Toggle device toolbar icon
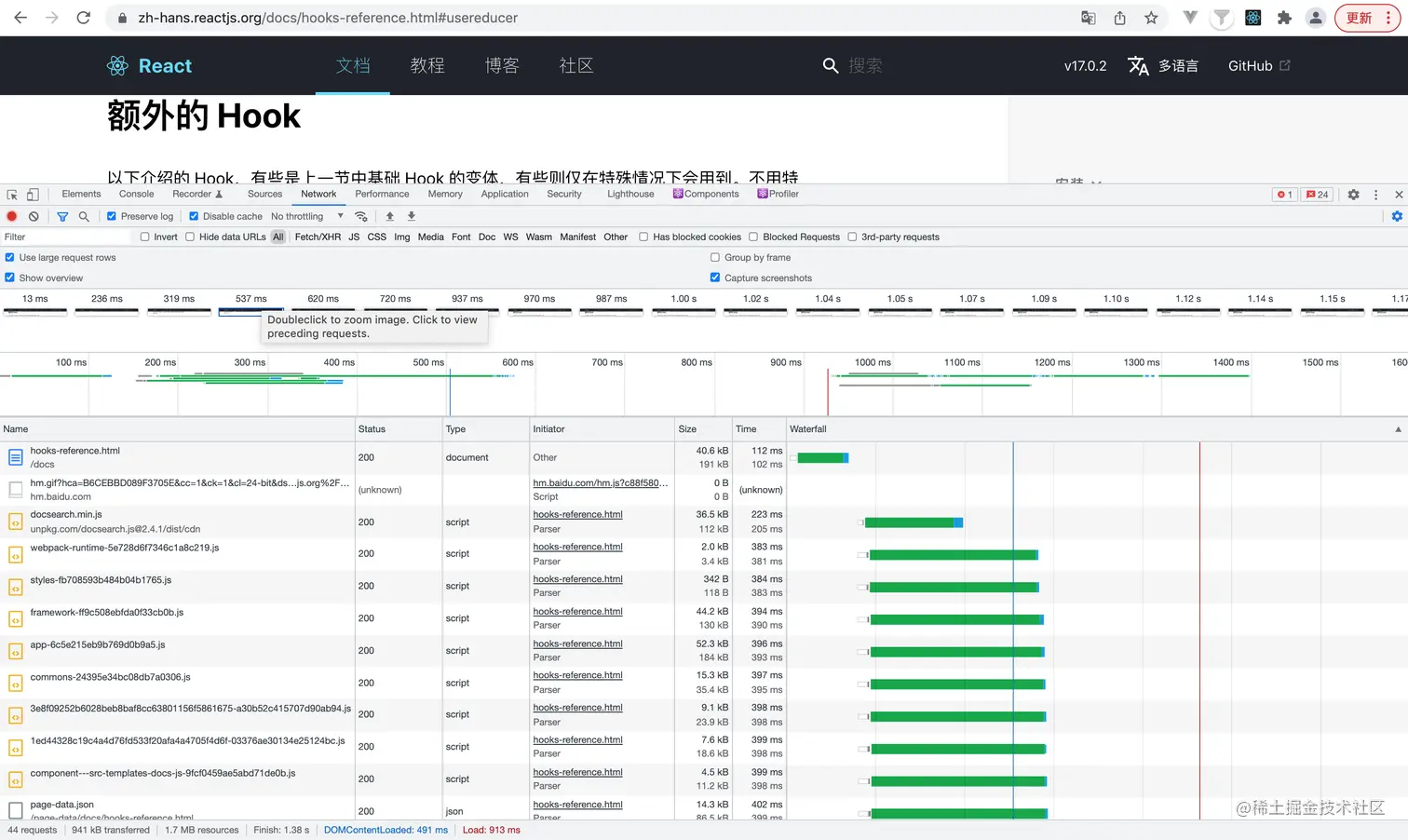 [33, 195]
